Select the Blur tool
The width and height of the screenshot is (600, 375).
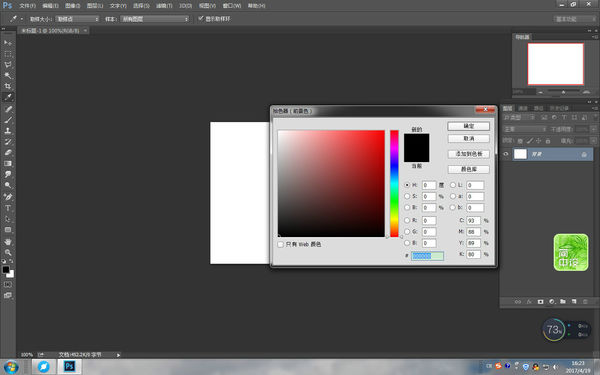click(8, 174)
